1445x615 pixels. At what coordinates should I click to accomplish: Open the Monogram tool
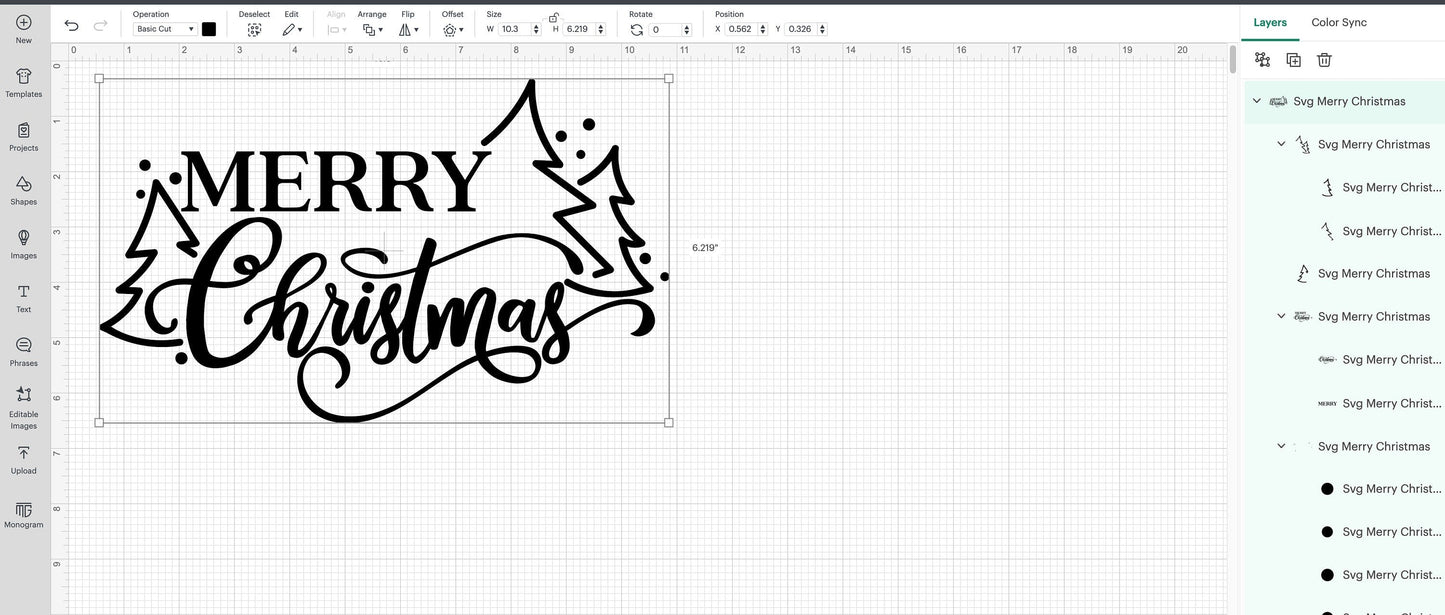tap(24, 514)
